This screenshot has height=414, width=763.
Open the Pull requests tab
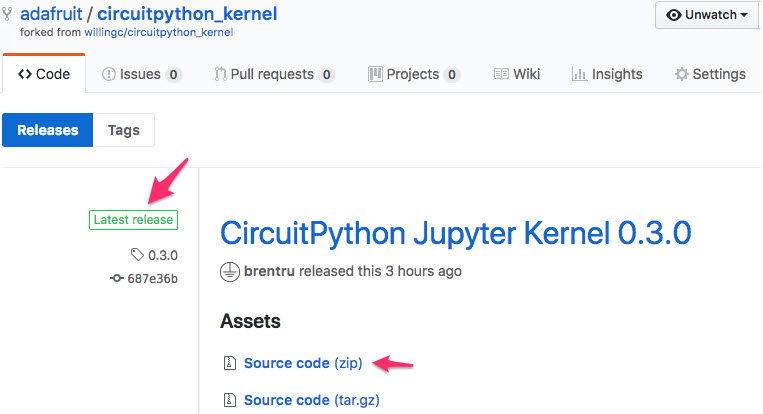274,74
